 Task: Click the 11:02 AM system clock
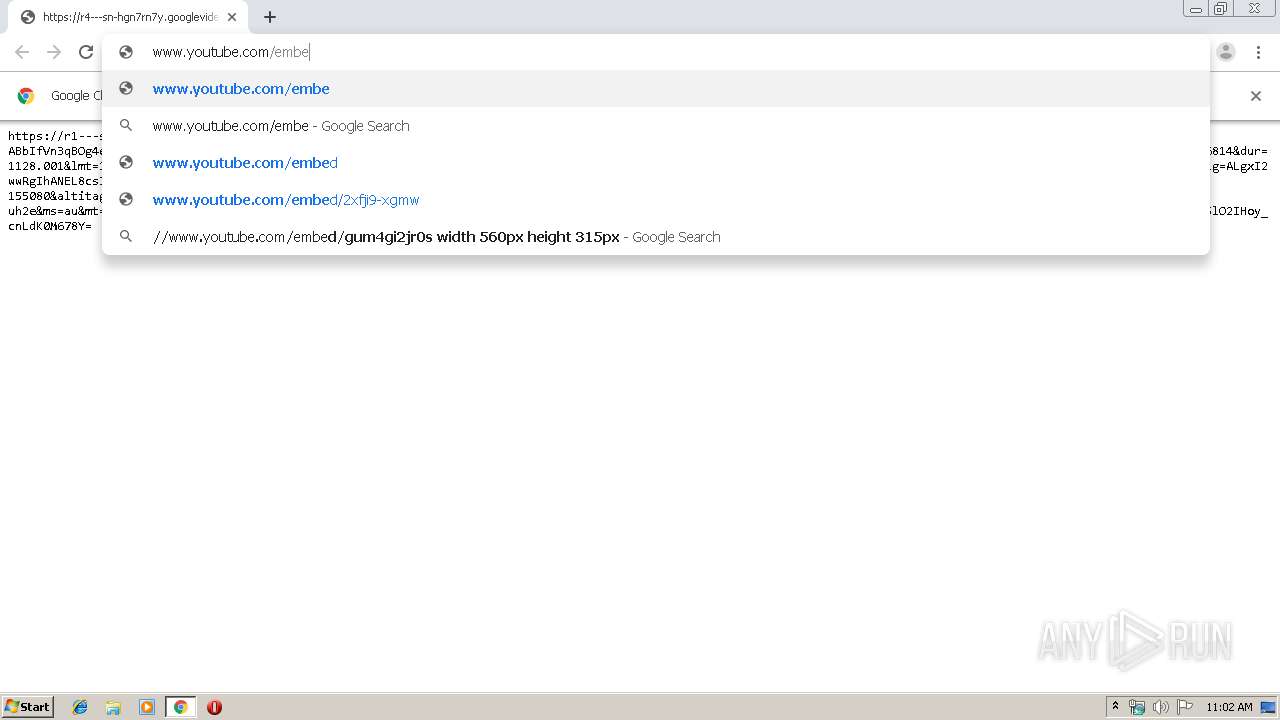[1229, 707]
